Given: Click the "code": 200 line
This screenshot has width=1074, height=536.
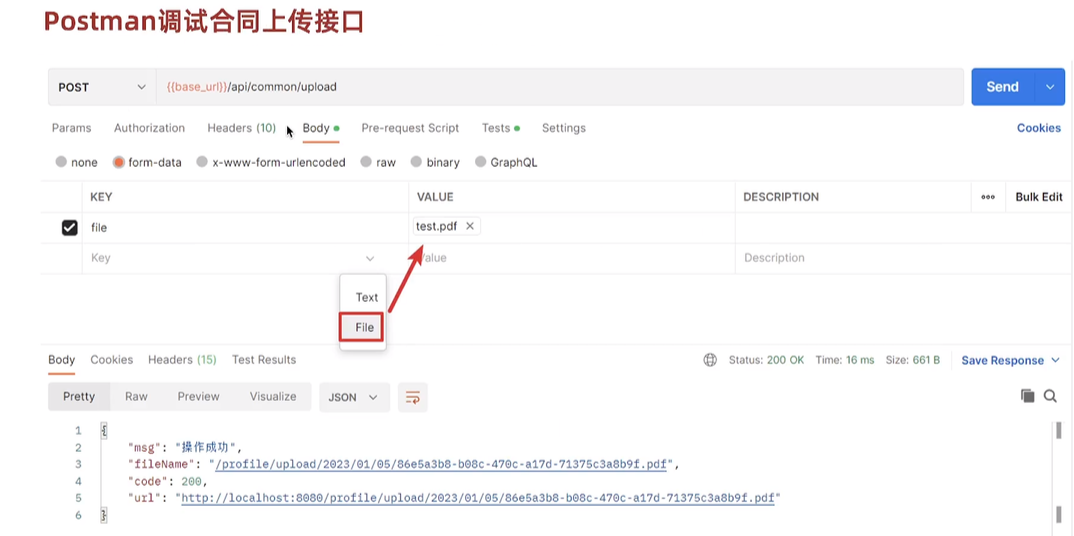Looking at the screenshot, I should click(167, 481).
